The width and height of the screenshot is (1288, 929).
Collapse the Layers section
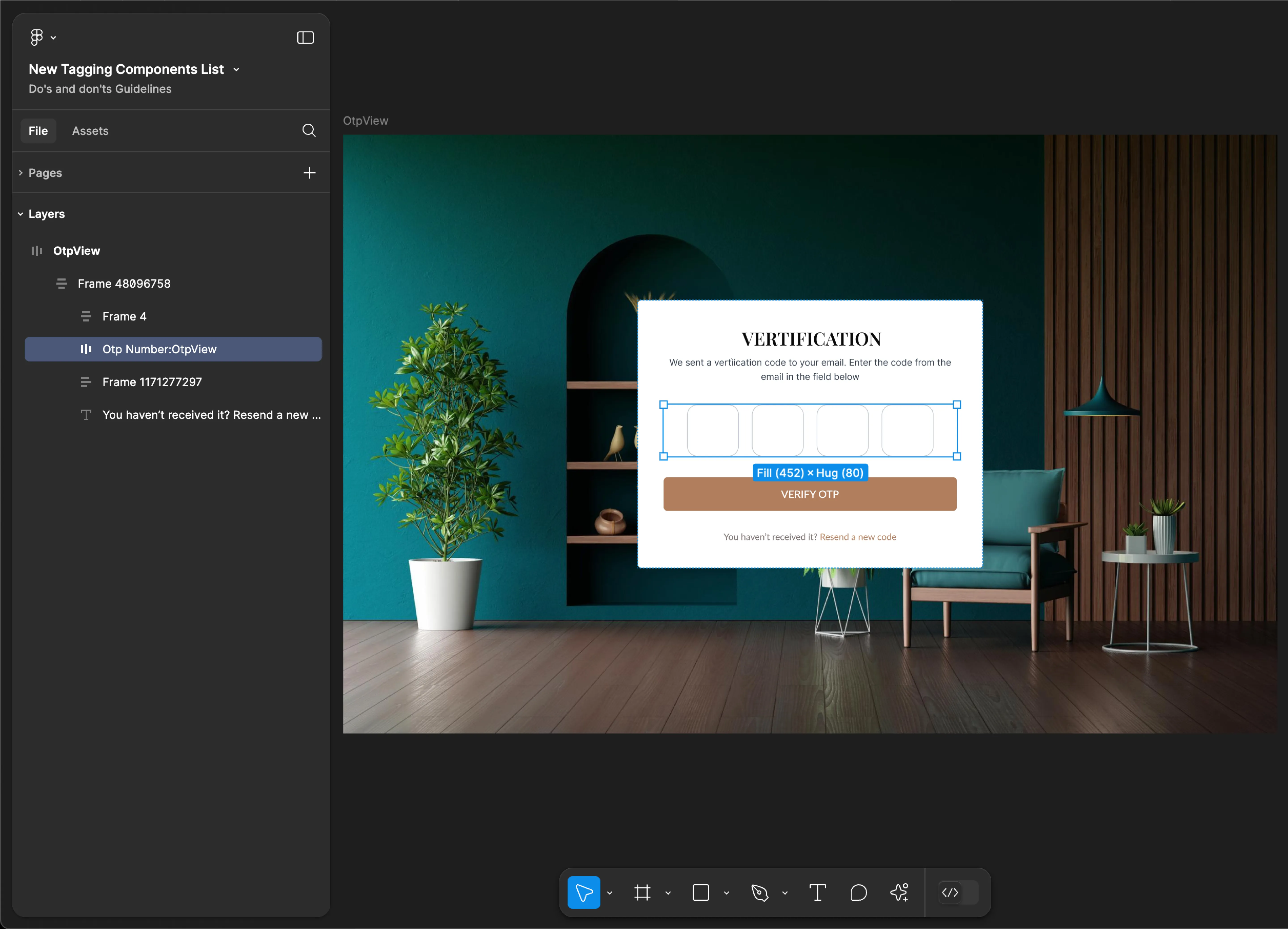point(20,214)
